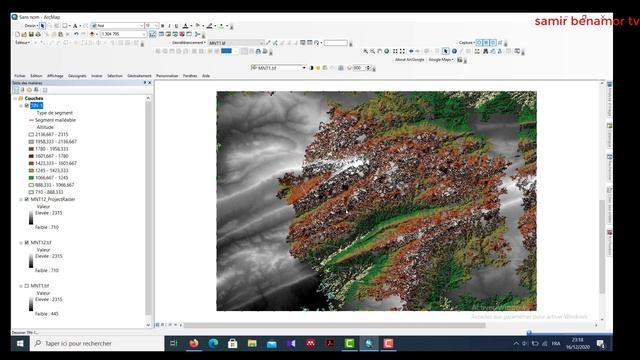Click the Identify info tool icon
The height and width of the screenshot is (360, 640).
[x=454, y=51]
